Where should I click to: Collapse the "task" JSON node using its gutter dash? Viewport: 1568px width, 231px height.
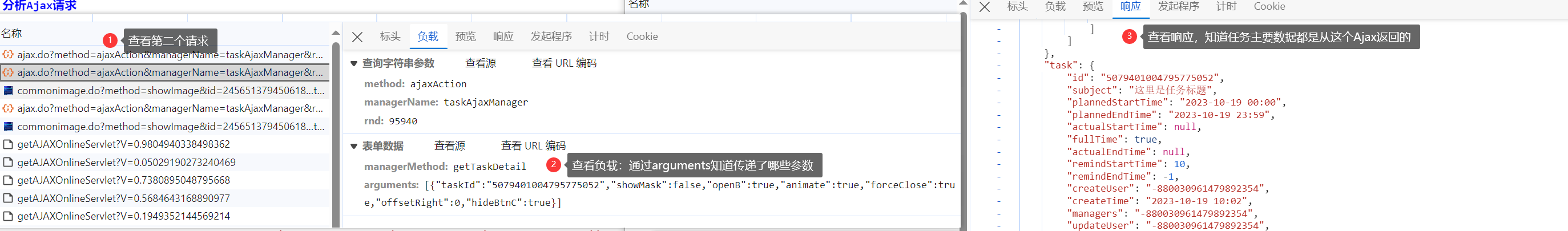tap(999, 65)
